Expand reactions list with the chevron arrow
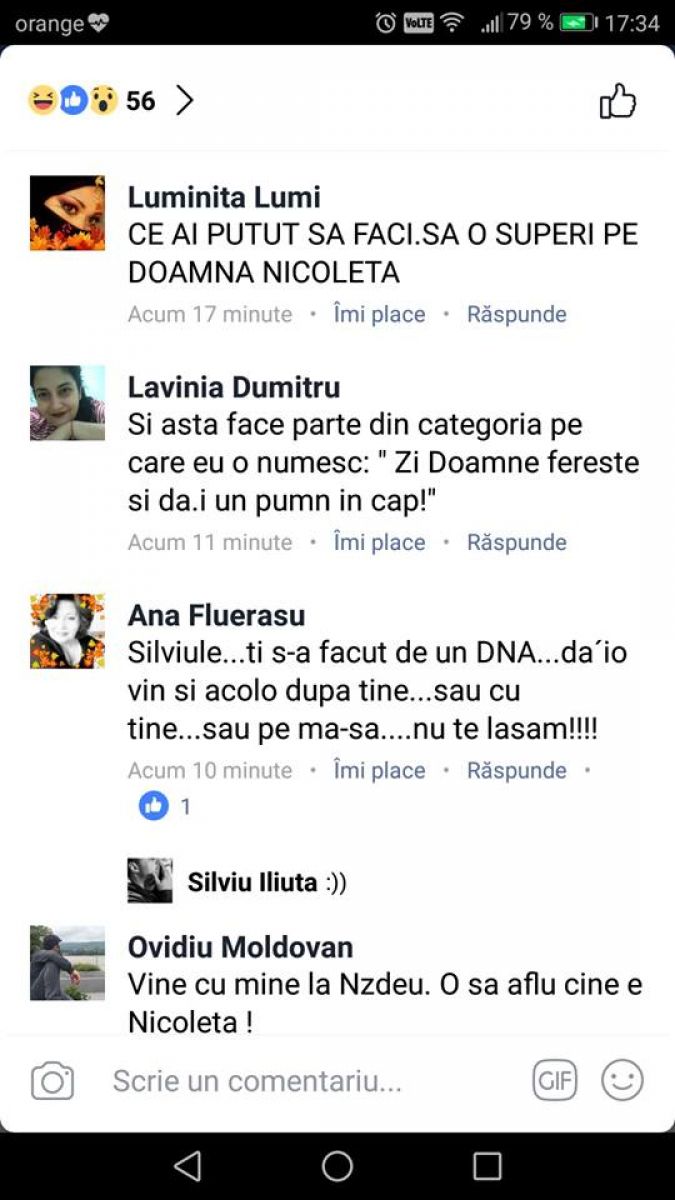Viewport: 675px width, 1200px height. 184,100
